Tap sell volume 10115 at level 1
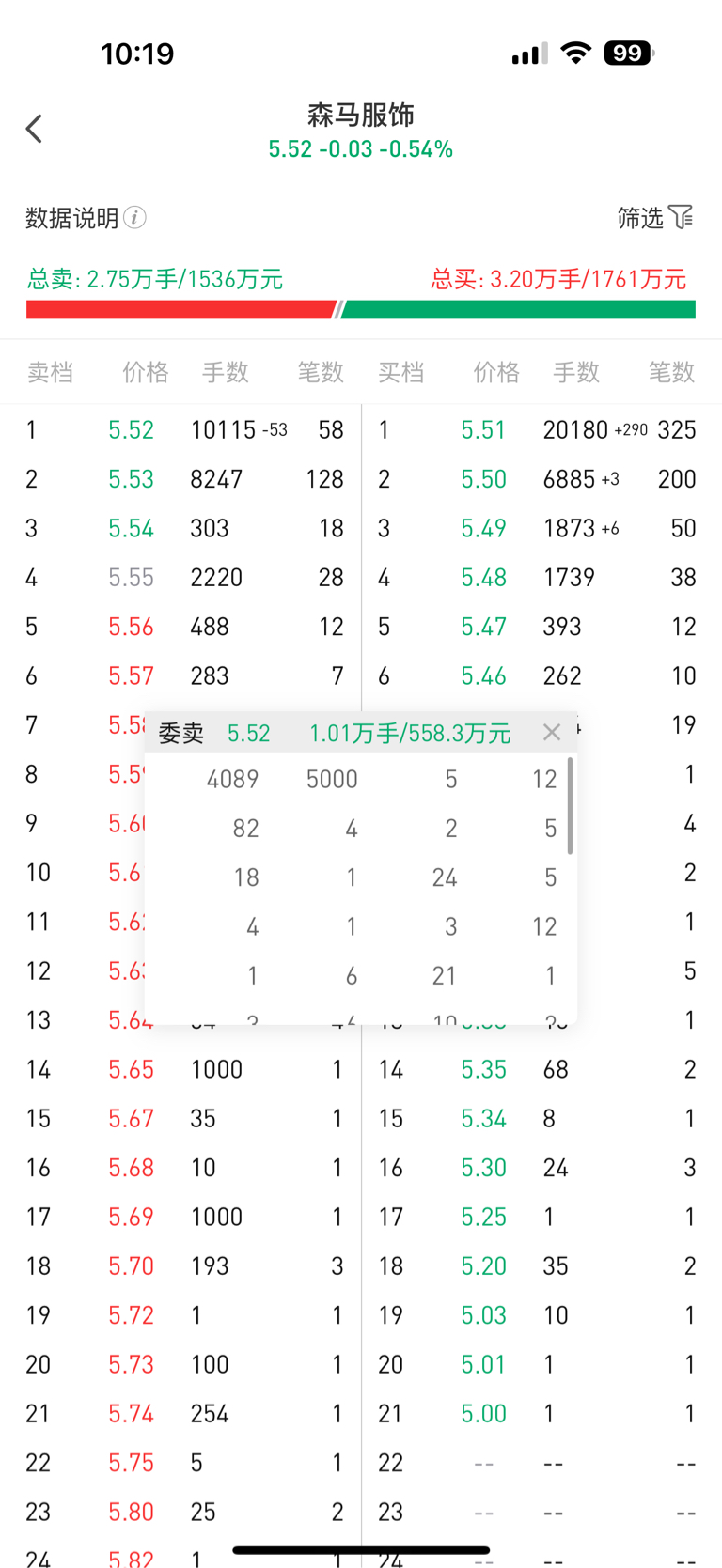The image size is (722, 1568). coord(223,430)
